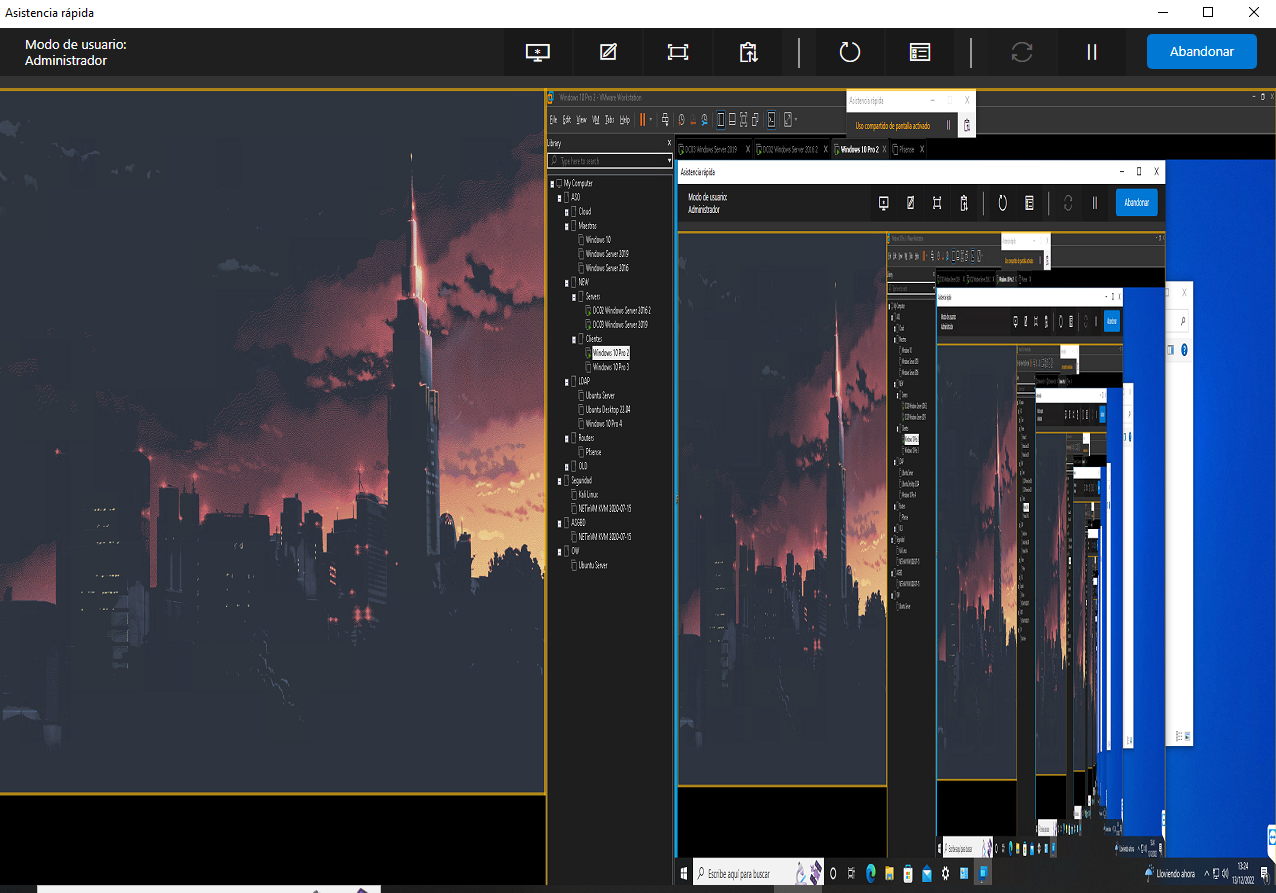
Task: Open the Library search dropdown arrow
Action: 669,161
